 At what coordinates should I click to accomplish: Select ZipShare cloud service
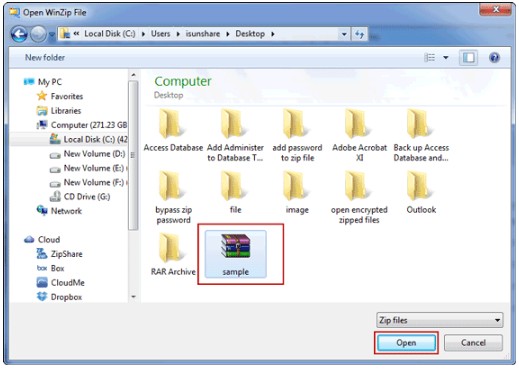pos(59,254)
